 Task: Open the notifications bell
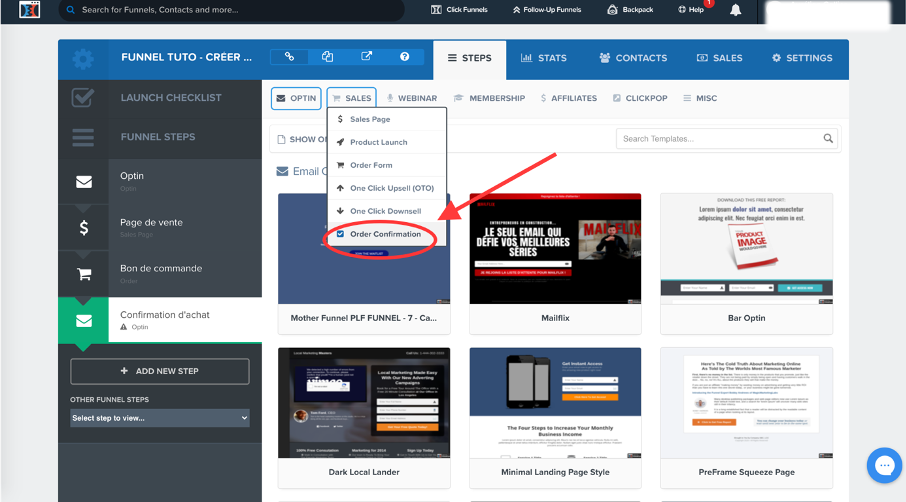tap(735, 10)
